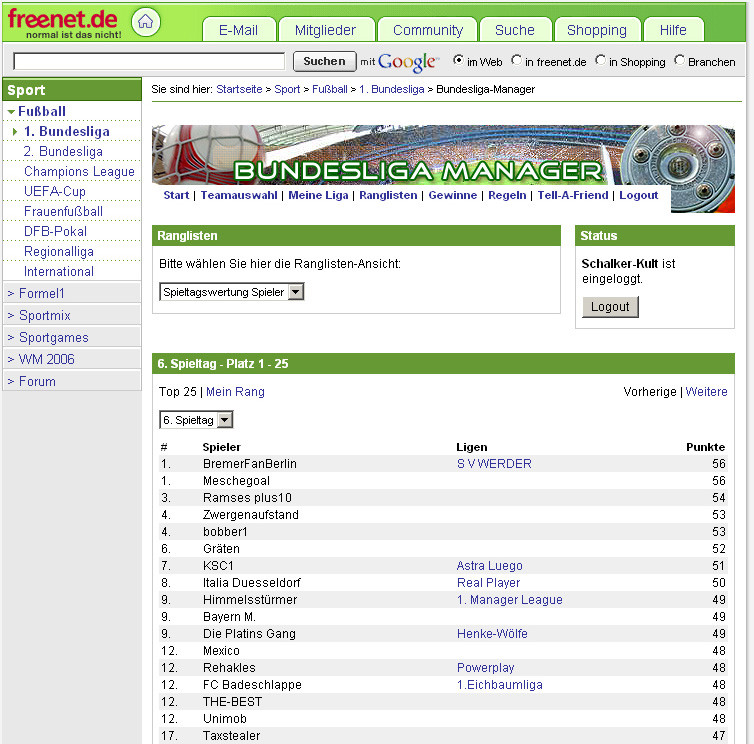Open Regionalliga in the sidebar
Viewport: 754px width, 744px height.
click(59, 251)
